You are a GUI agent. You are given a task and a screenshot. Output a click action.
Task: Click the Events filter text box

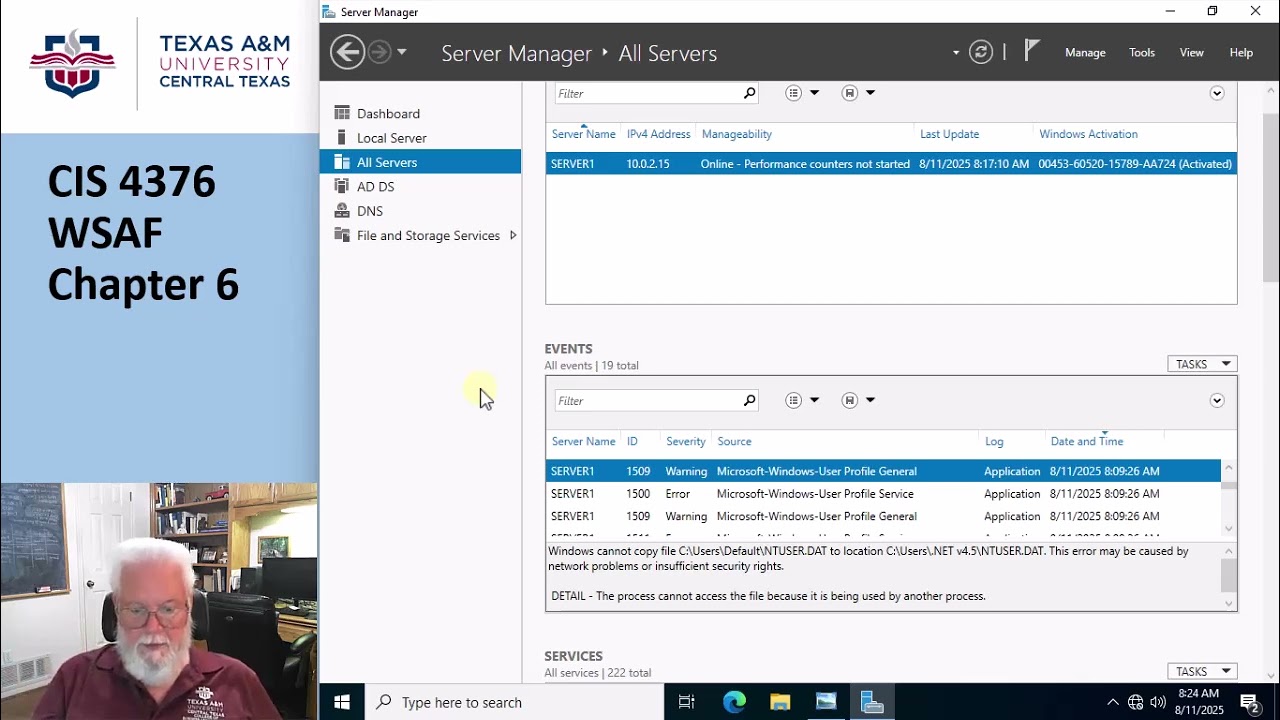click(649, 401)
